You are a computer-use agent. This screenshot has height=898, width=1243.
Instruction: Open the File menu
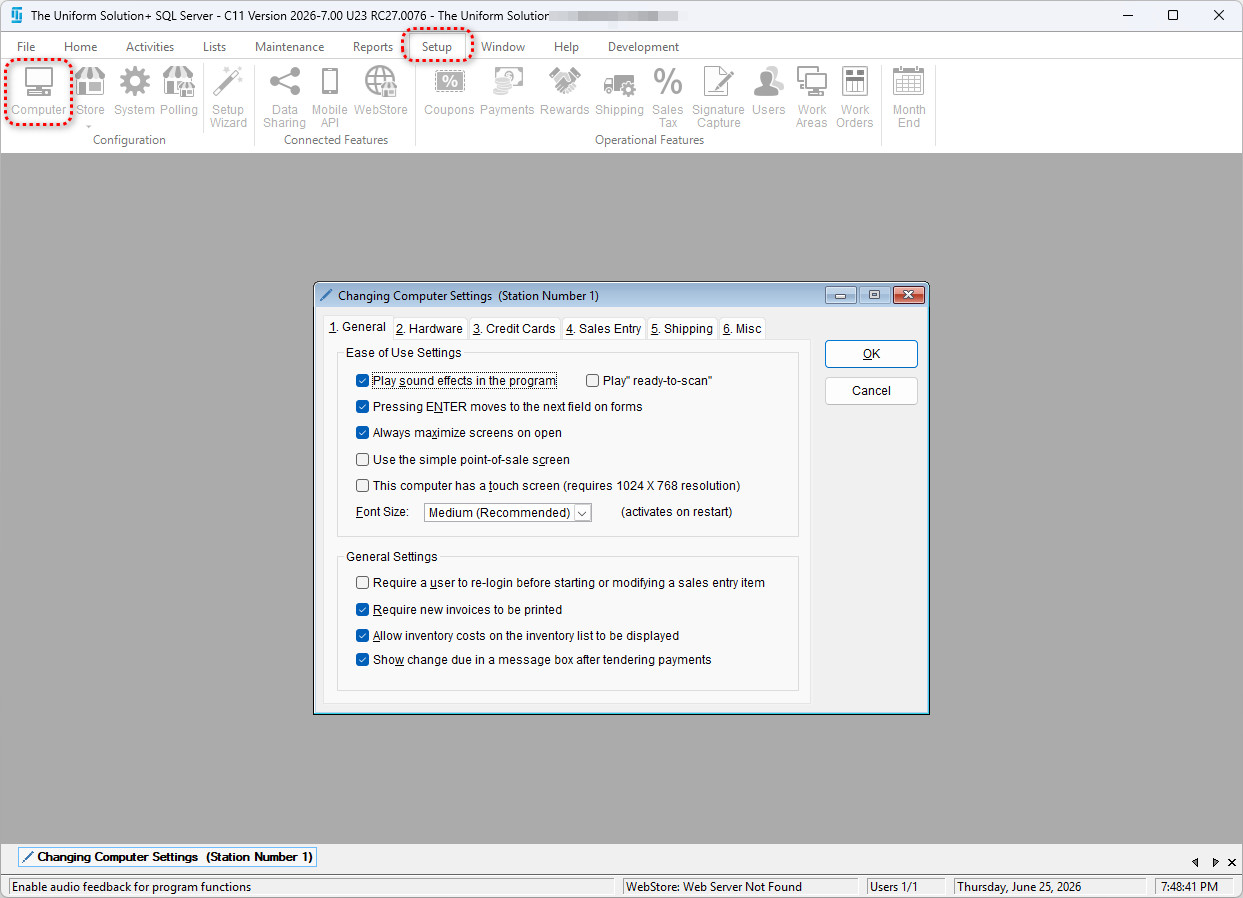[26, 47]
